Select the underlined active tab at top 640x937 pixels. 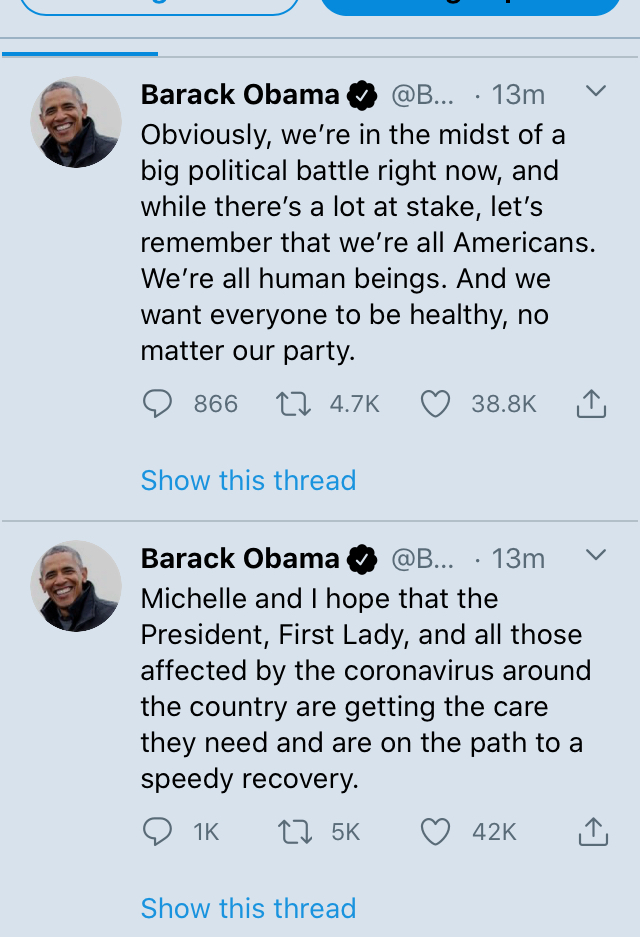(80, 48)
